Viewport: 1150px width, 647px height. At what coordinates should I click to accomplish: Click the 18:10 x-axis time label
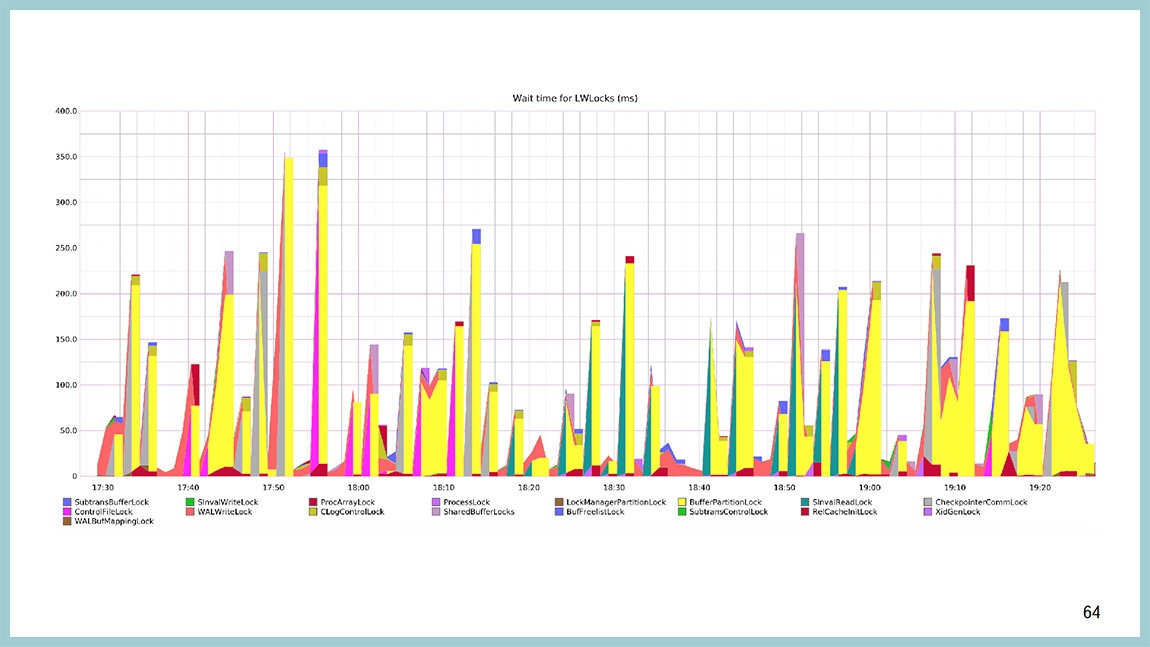[444, 487]
